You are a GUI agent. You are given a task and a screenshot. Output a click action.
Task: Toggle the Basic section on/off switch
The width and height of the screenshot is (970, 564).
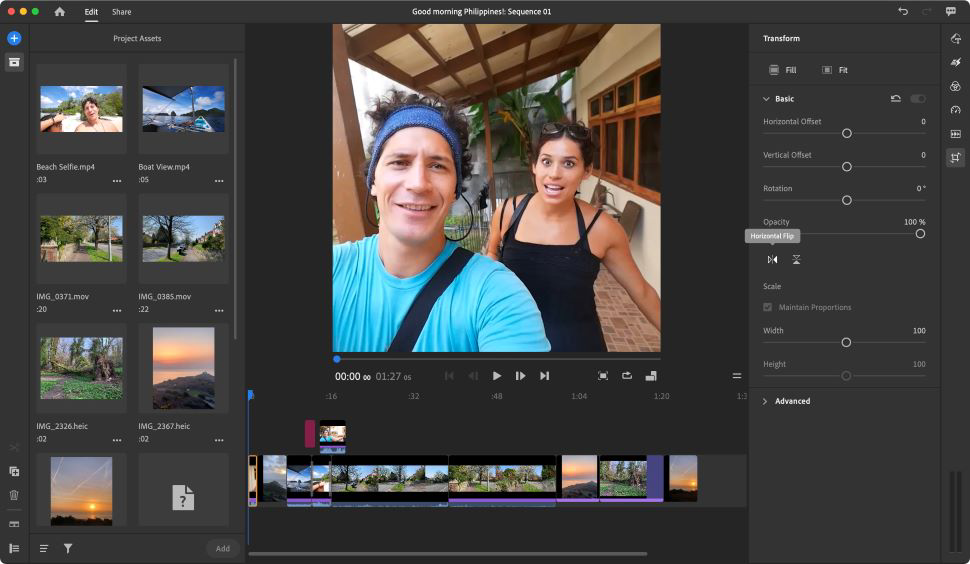pyautogui.click(x=917, y=99)
